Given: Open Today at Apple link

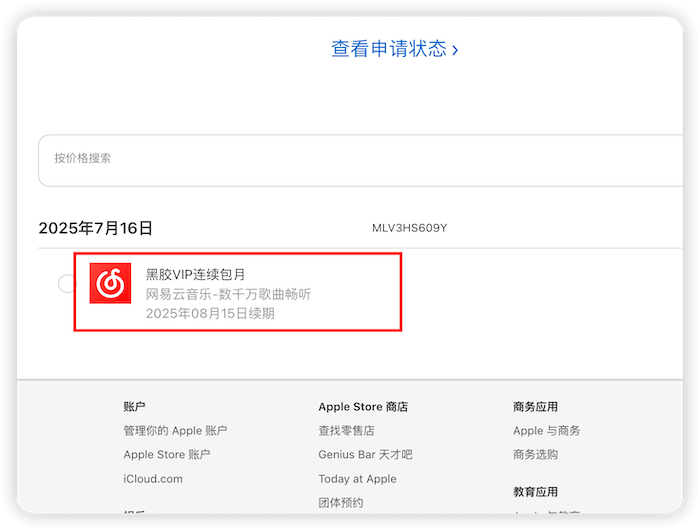Looking at the screenshot, I should pyautogui.click(x=357, y=479).
